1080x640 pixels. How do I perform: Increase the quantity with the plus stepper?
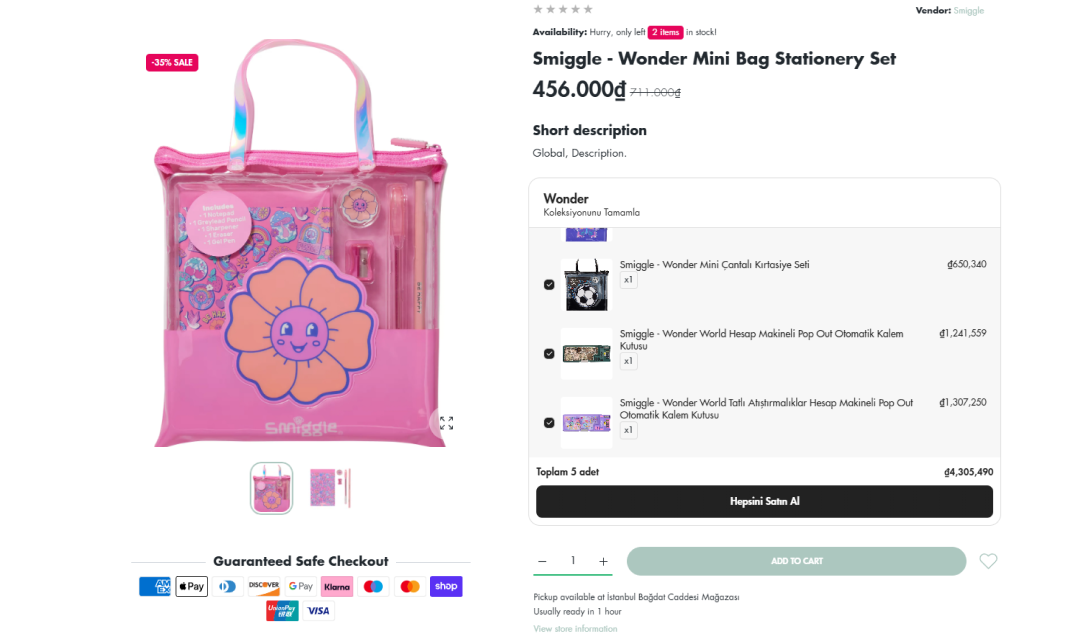point(603,561)
